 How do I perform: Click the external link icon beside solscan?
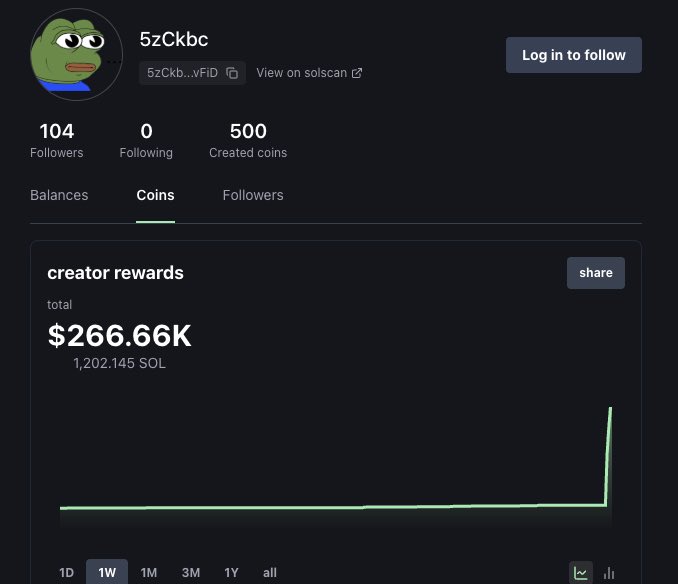pyautogui.click(x=357, y=73)
